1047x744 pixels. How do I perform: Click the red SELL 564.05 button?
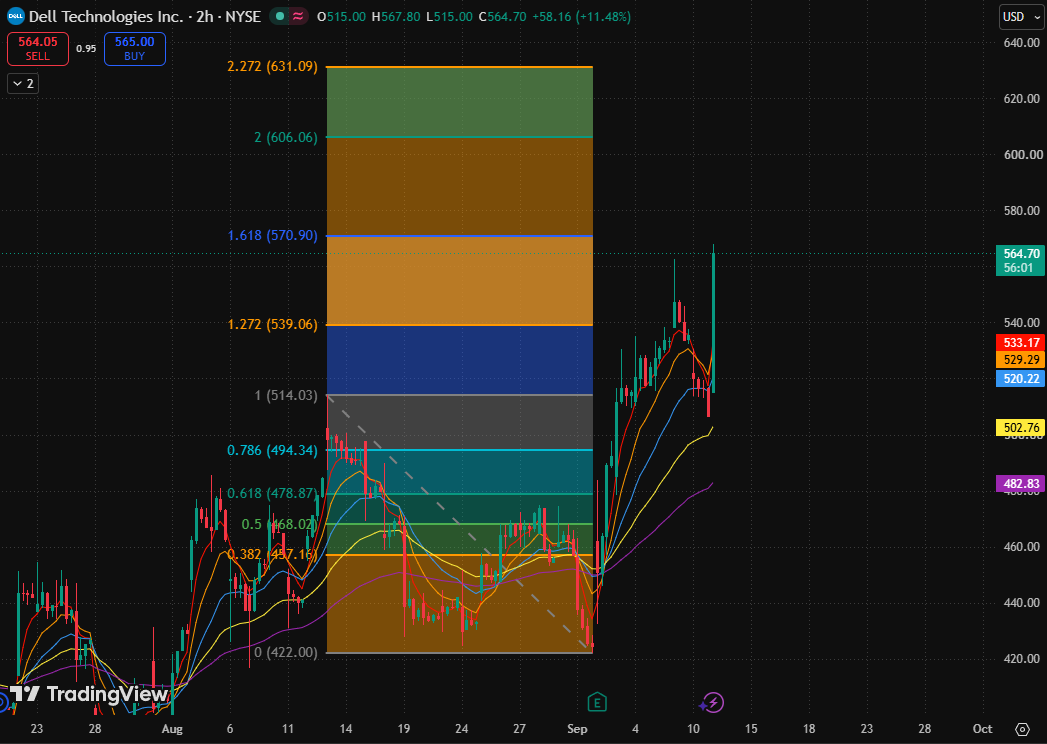pyautogui.click(x=38, y=49)
